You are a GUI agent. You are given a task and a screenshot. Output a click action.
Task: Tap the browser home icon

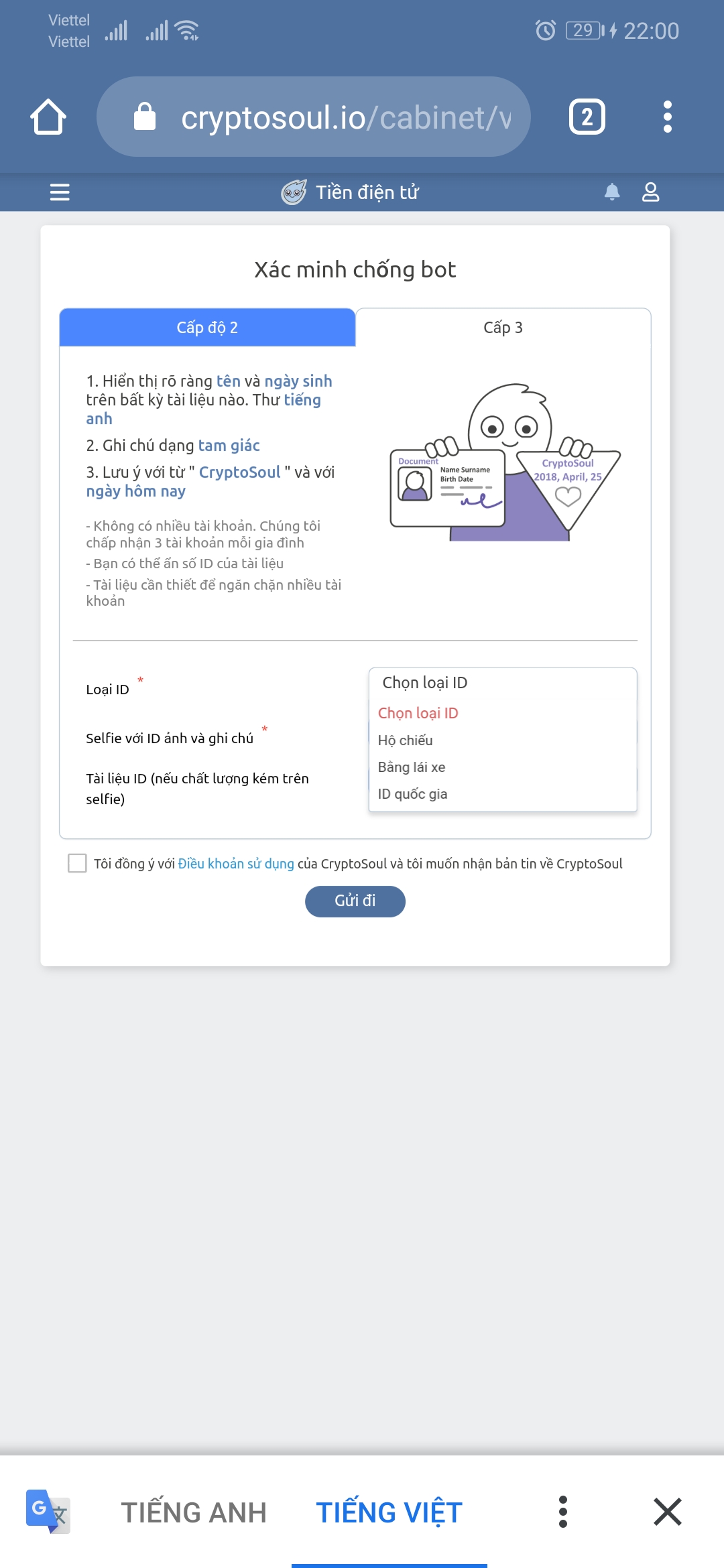(x=48, y=117)
